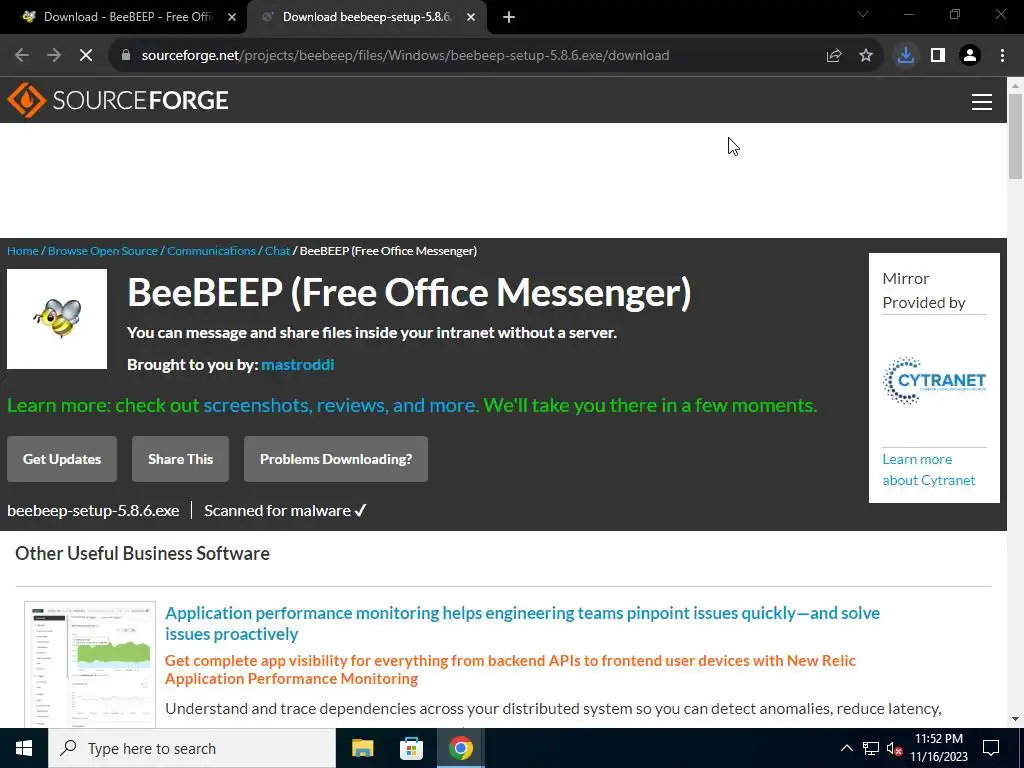This screenshot has height=768, width=1024.
Task: Click the BeeBEEP (Free Office Messenger) page title
Action: [x=409, y=293]
